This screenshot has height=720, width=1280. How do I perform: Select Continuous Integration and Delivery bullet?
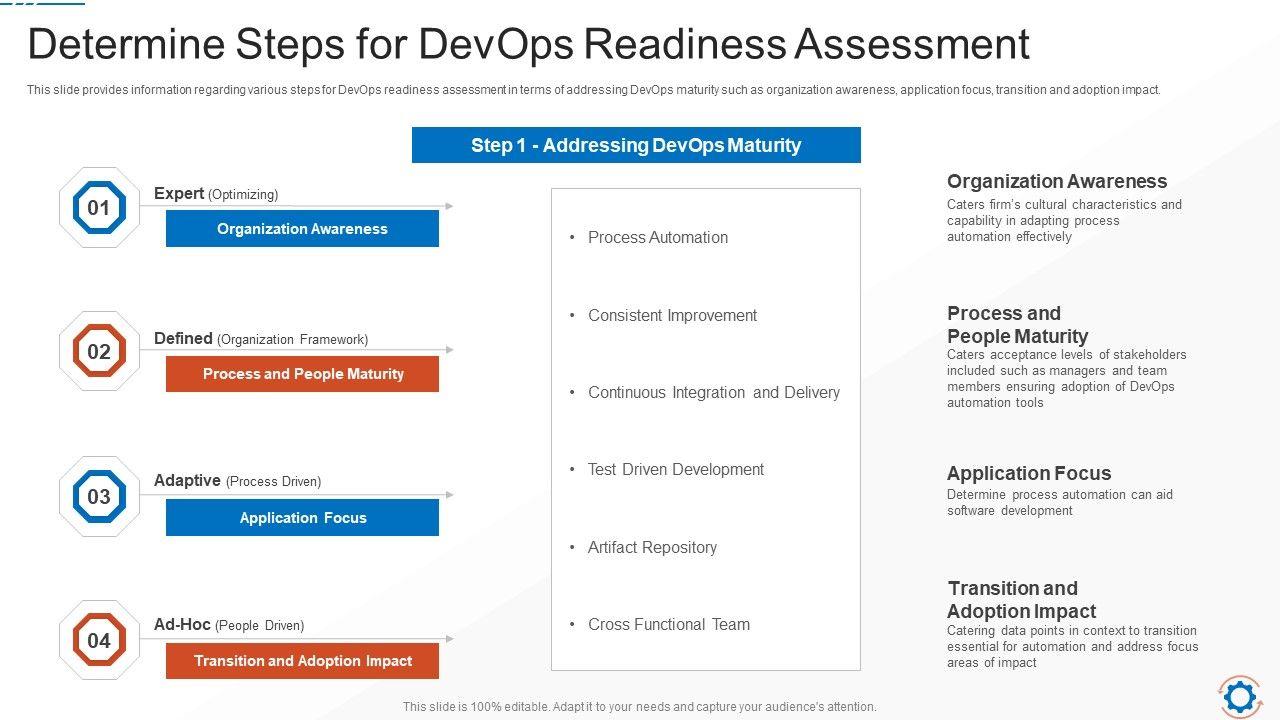[x=713, y=392]
